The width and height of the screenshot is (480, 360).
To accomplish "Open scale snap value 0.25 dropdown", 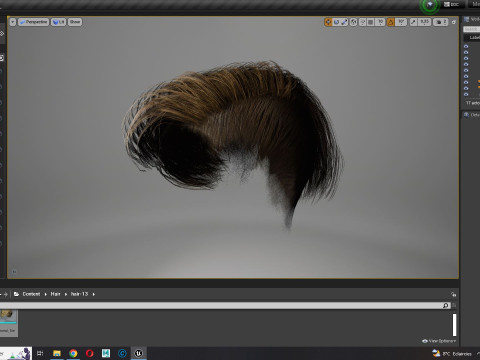I will click(424, 22).
